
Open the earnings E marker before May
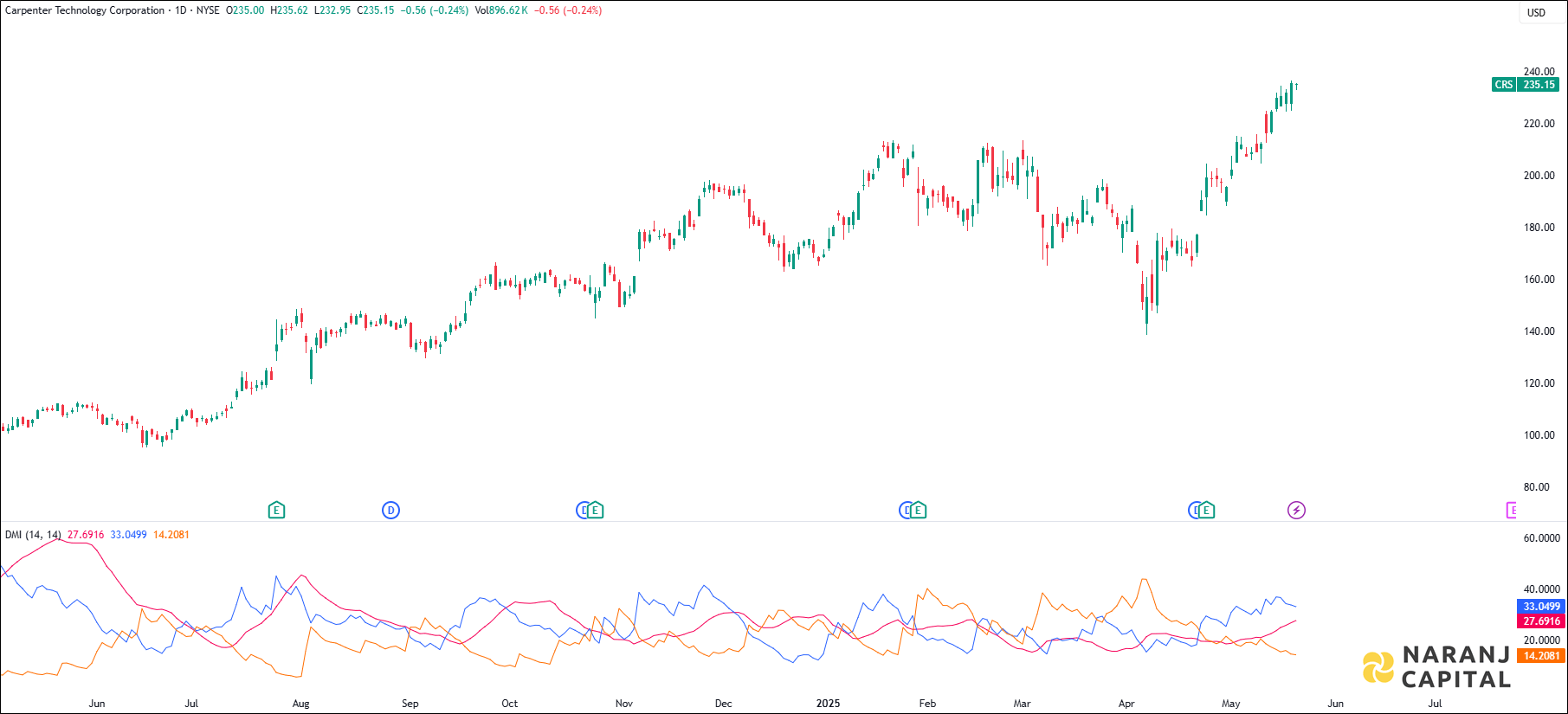click(1206, 510)
